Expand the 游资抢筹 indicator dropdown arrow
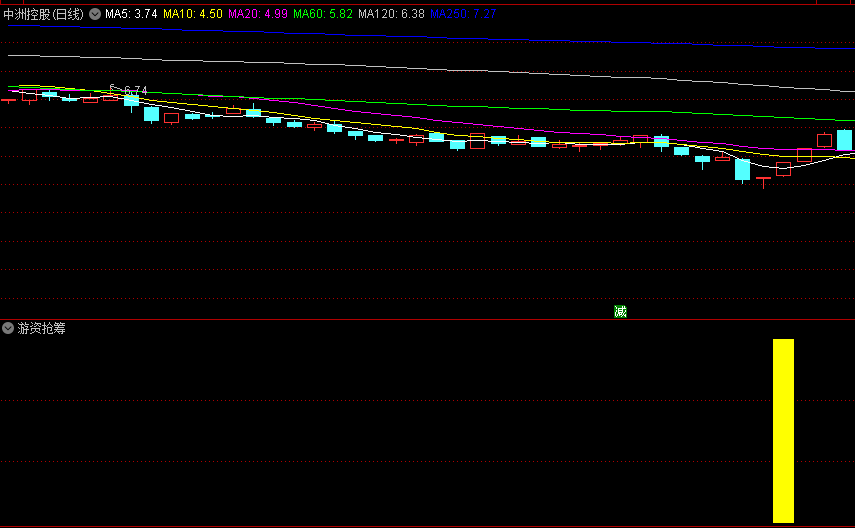 pos(8,328)
